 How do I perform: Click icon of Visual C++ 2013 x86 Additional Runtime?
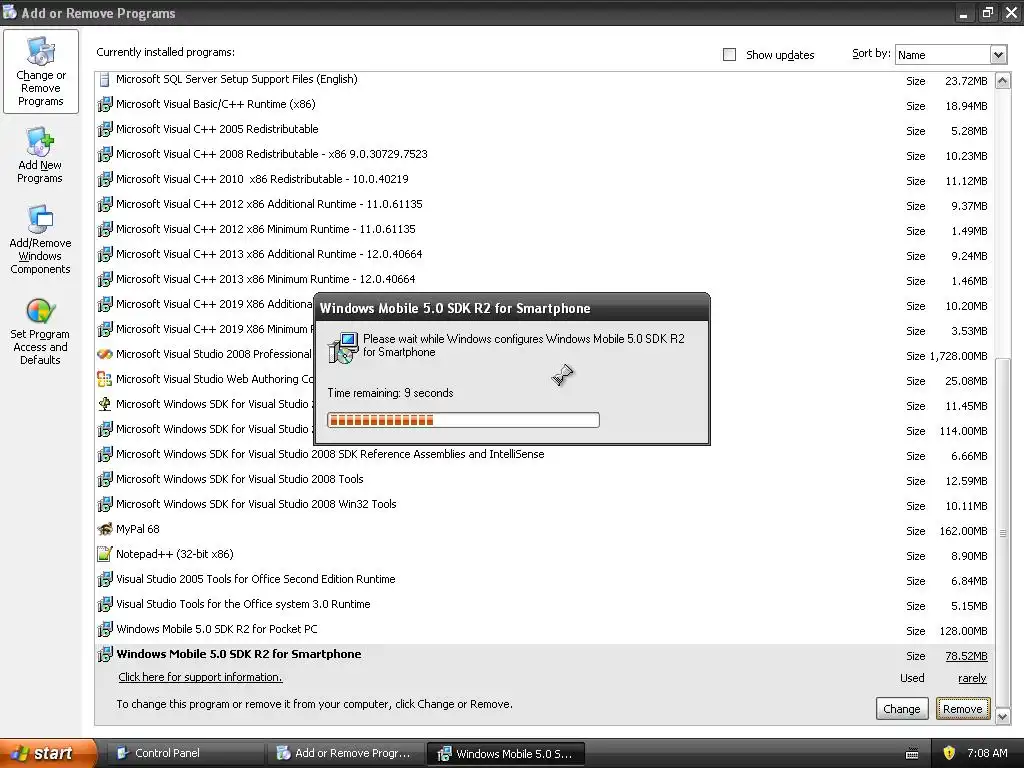tap(104, 255)
